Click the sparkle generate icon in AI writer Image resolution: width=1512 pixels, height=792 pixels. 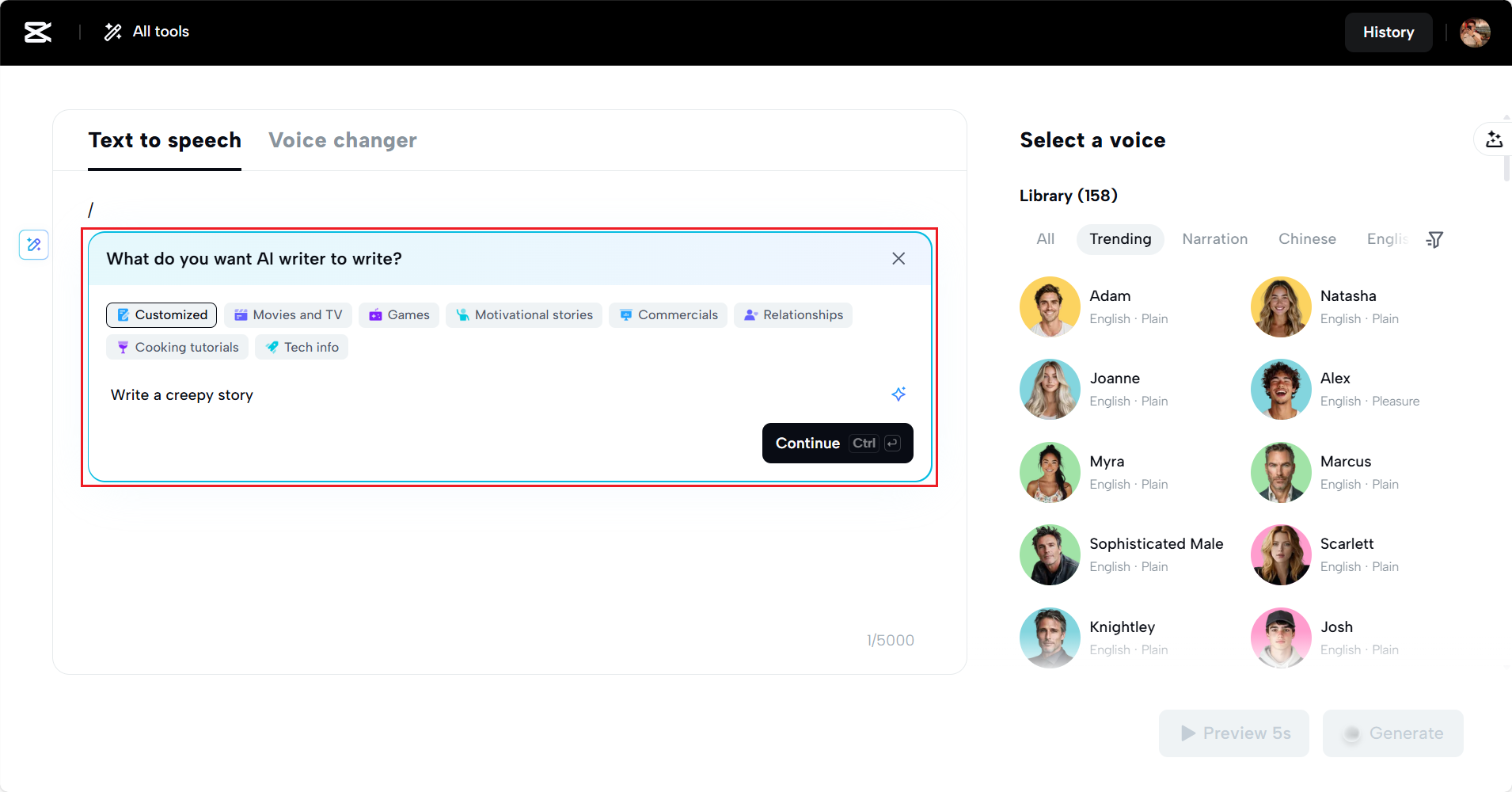pos(898,394)
